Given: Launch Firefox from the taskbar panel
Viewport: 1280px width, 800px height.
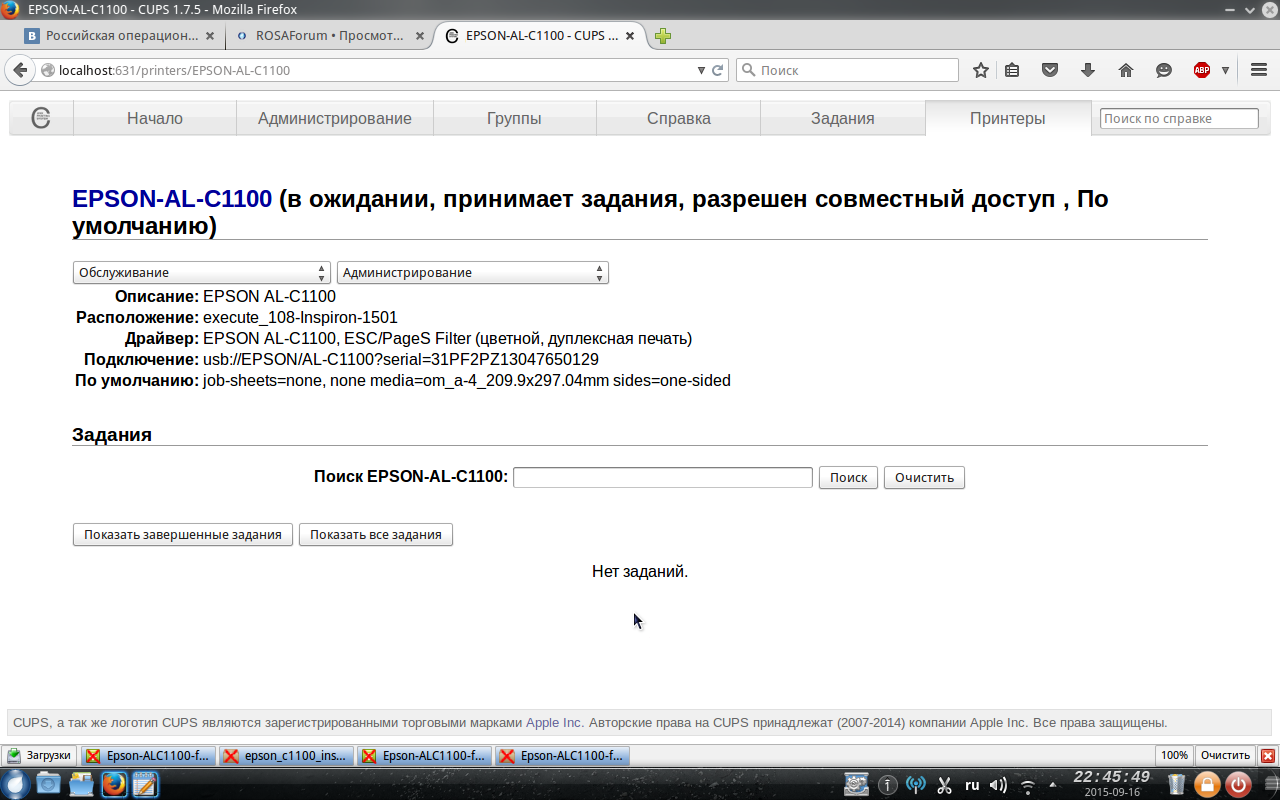Looking at the screenshot, I should 114,784.
